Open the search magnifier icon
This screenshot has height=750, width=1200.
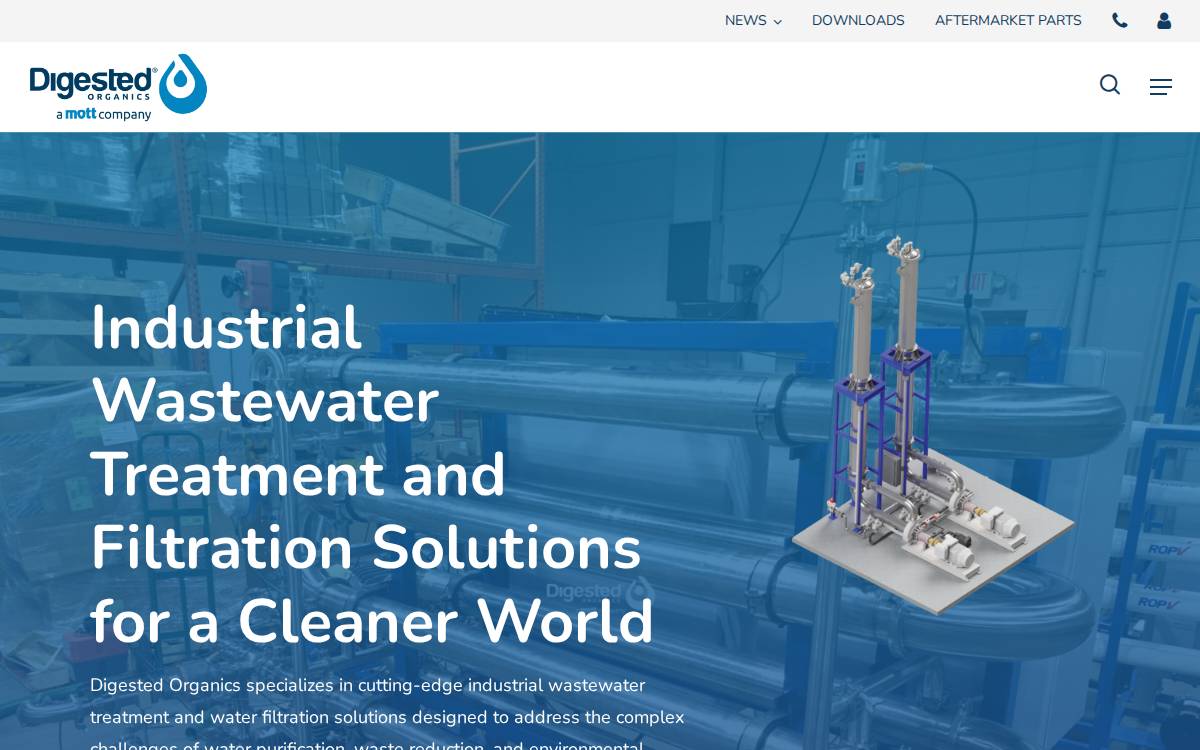coord(1110,85)
